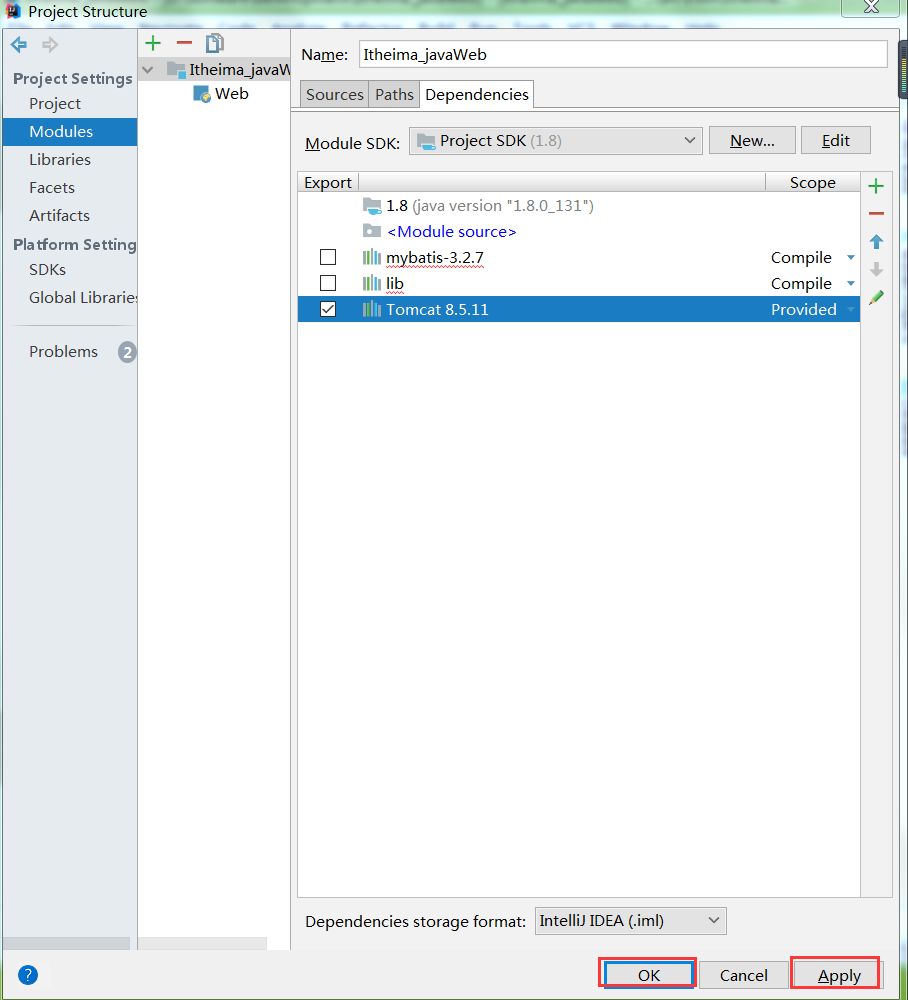Remove selected module with red minus
908x1000 pixels.
[x=184, y=43]
